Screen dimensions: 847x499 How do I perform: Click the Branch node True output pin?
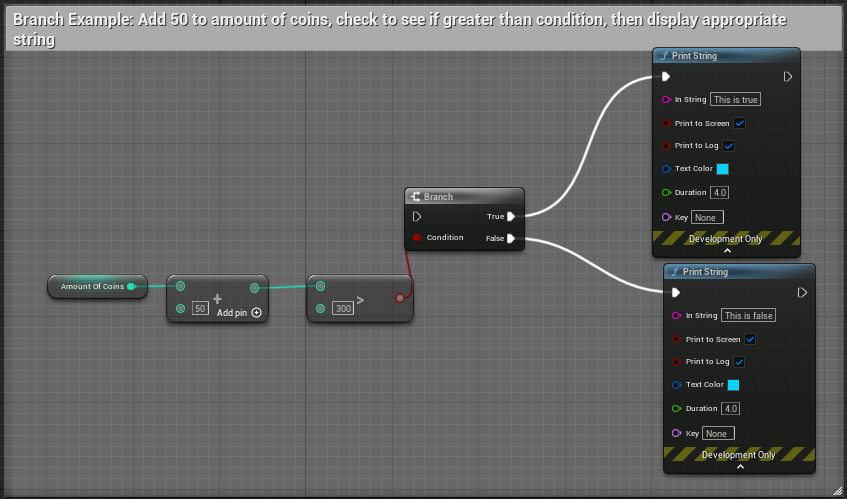511,216
